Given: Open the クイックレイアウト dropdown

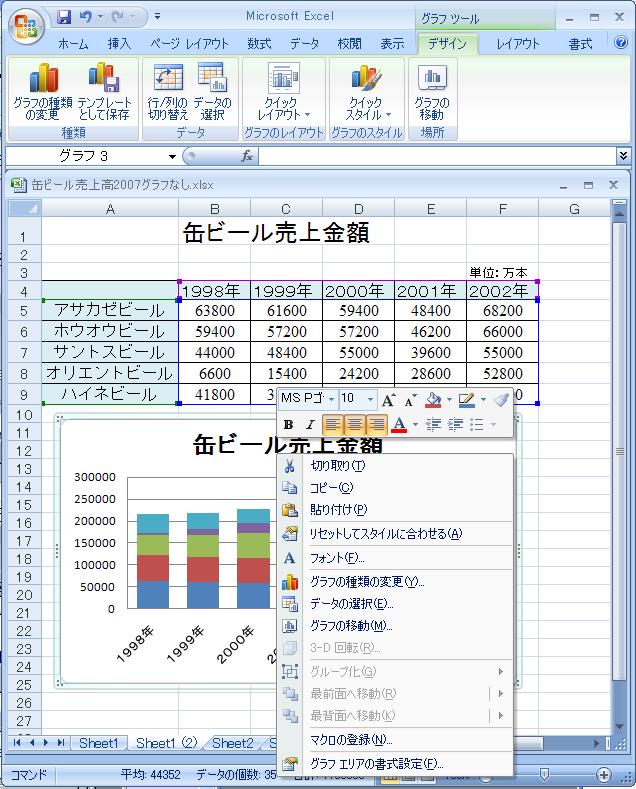Looking at the screenshot, I should (284, 91).
